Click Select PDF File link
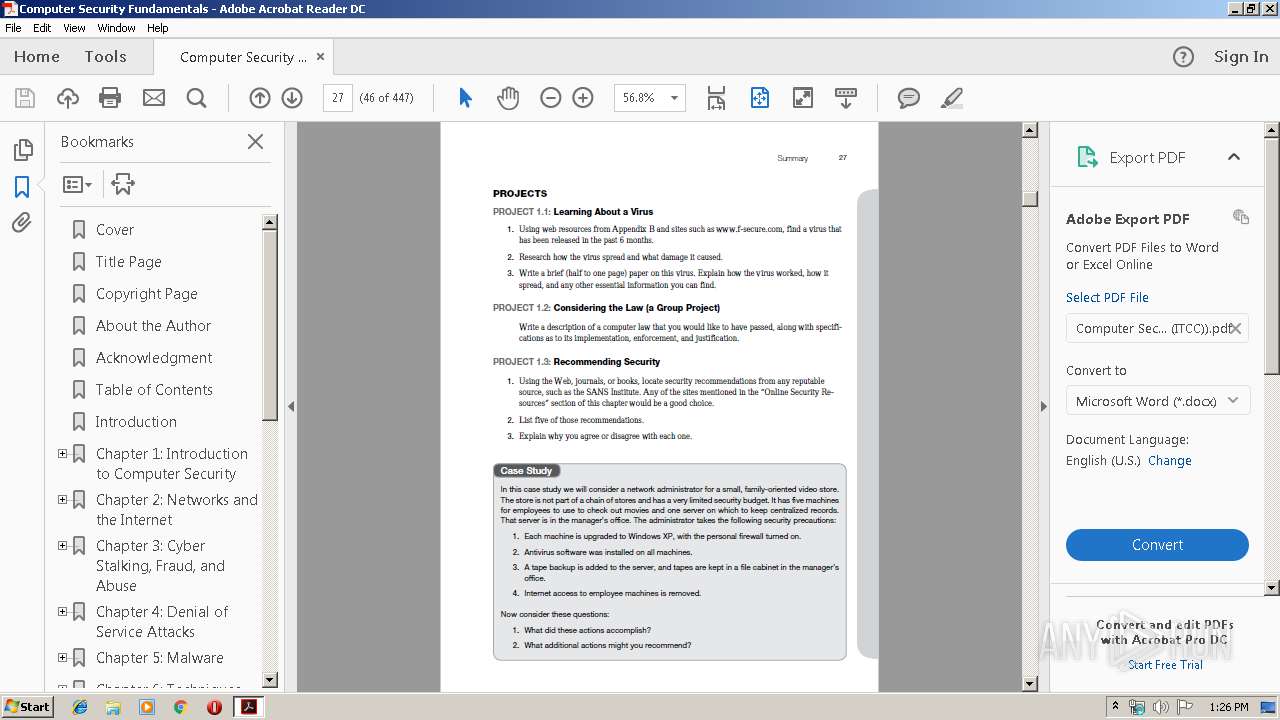1280x720 pixels. 1107,297
